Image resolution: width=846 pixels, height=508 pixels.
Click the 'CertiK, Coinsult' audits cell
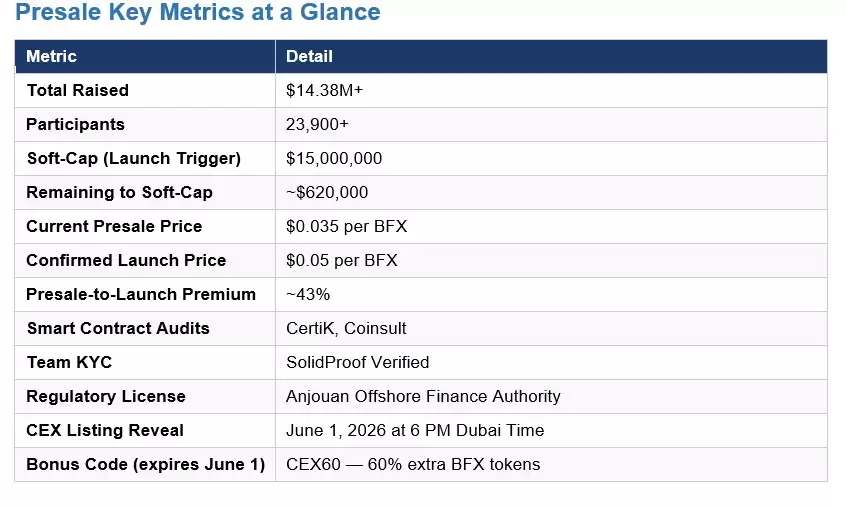point(346,328)
